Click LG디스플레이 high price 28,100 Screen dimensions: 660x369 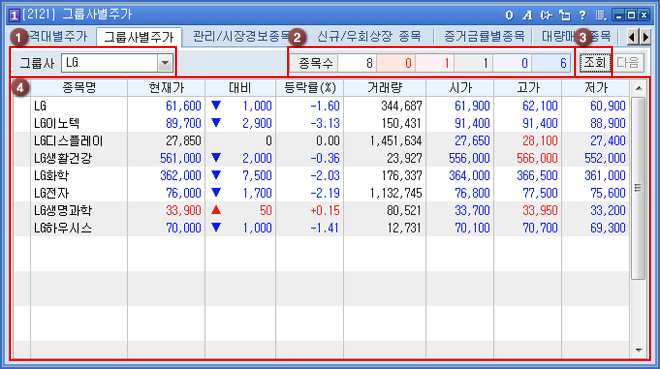pyautogui.click(x=540, y=141)
